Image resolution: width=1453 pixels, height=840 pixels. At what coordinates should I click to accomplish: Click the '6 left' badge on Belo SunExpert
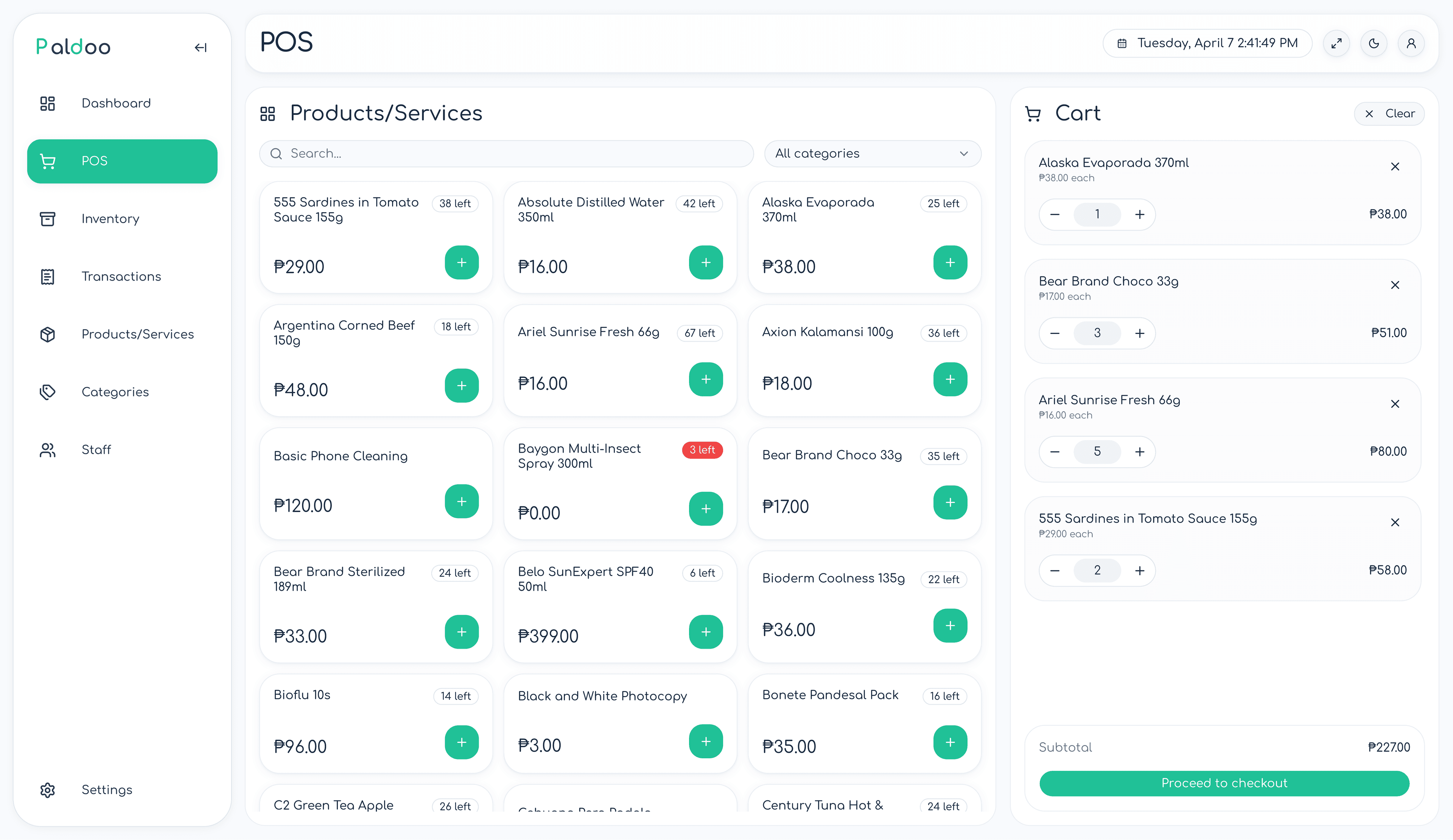pos(702,573)
